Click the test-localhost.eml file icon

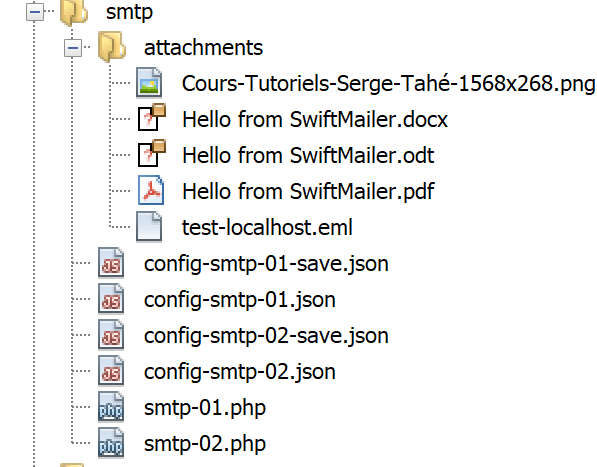(x=149, y=227)
